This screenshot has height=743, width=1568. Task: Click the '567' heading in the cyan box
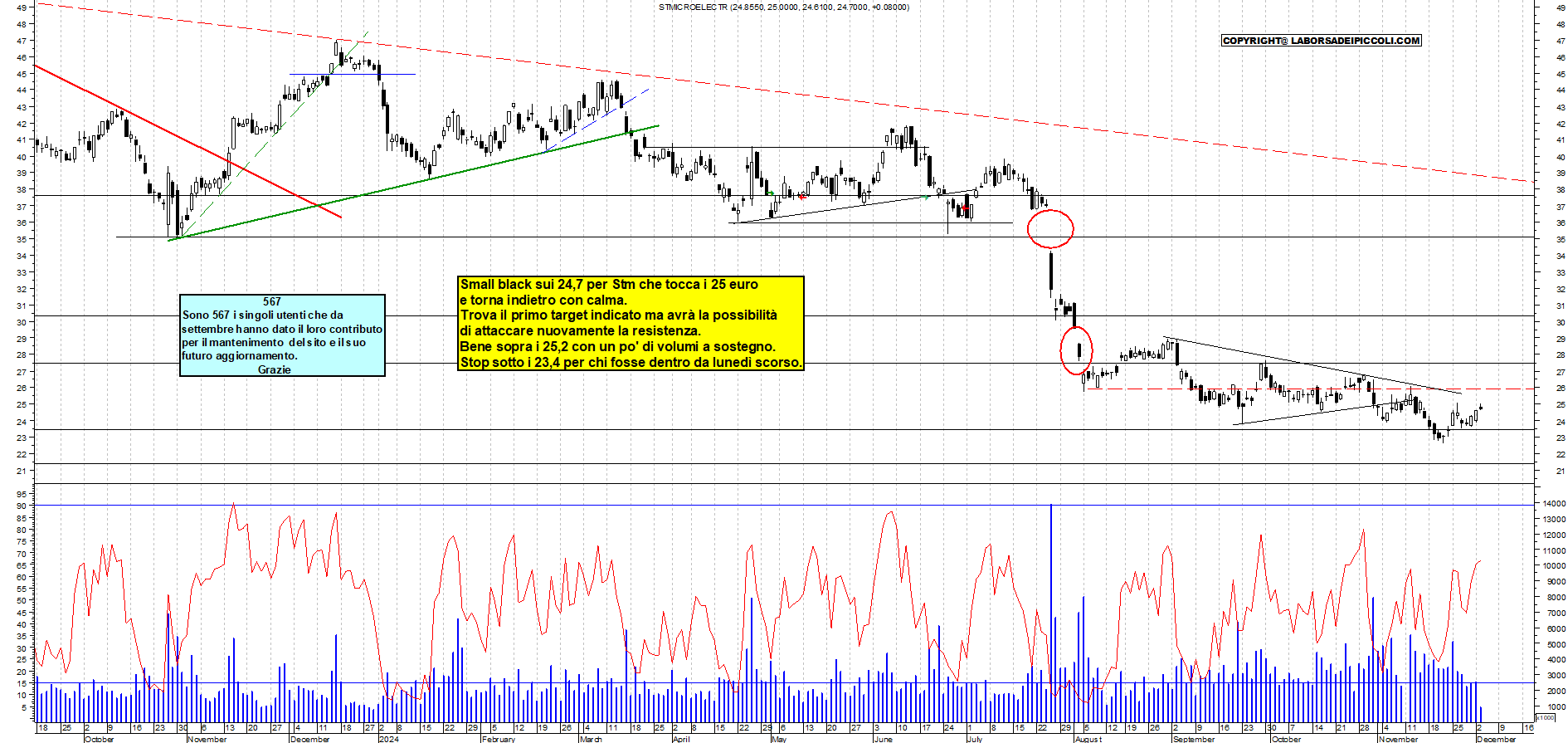click(x=272, y=301)
